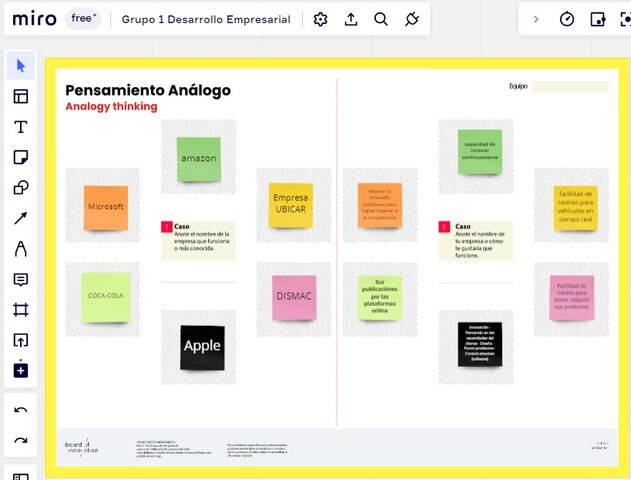Select the COCA-COLA green sticky note
631x480 pixels.
(x=106, y=297)
